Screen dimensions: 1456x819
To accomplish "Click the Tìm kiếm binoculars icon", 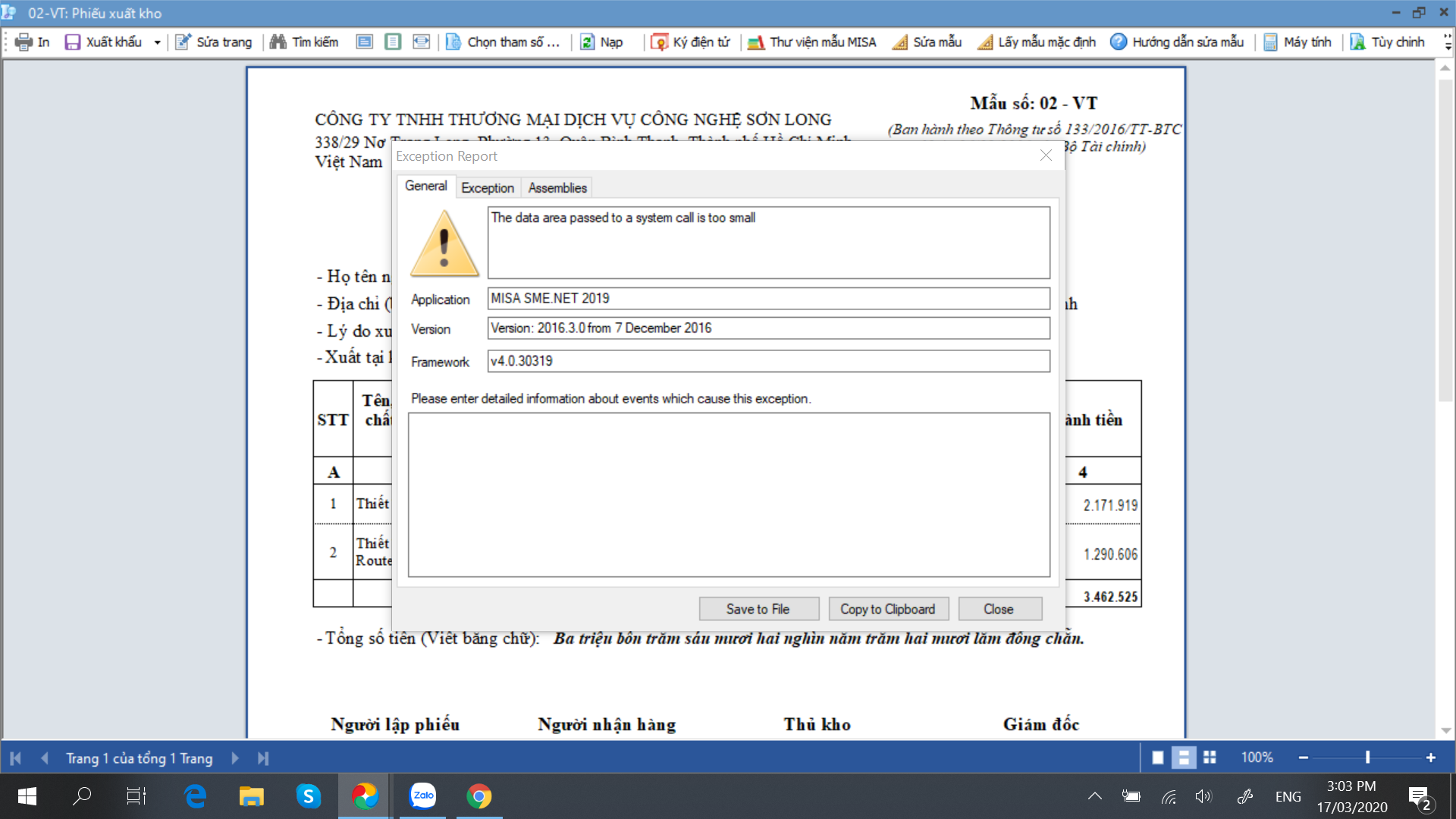I will click(278, 42).
